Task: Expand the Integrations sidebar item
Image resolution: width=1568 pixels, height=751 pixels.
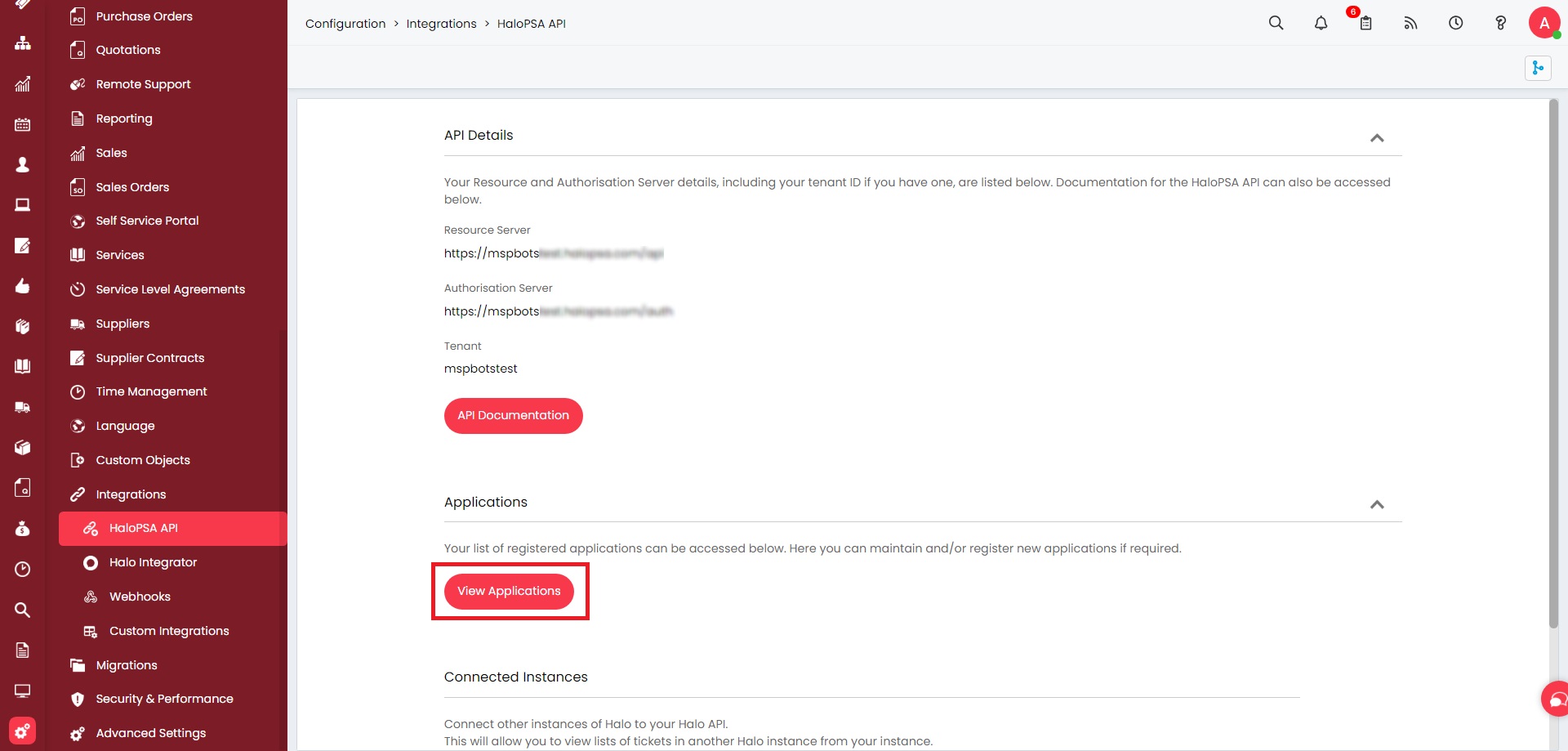Action: (x=131, y=494)
